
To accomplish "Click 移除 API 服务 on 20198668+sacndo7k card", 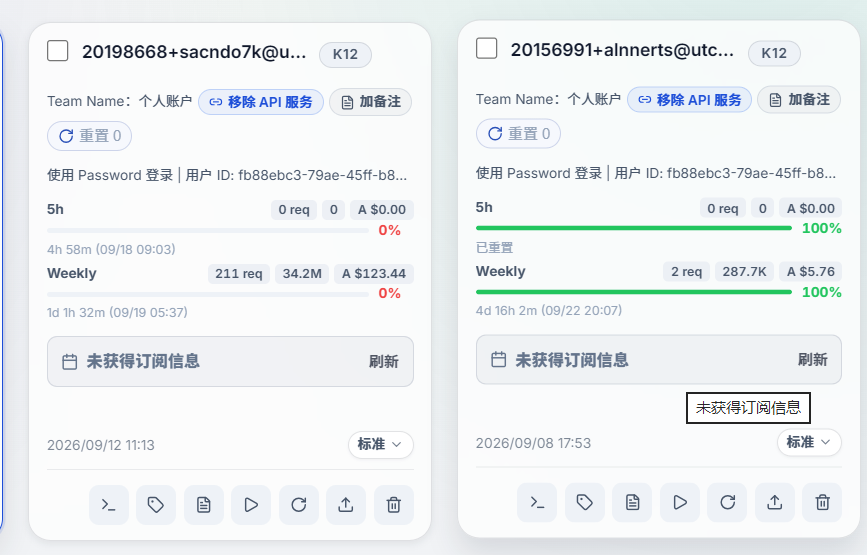I will (x=261, y=102).
